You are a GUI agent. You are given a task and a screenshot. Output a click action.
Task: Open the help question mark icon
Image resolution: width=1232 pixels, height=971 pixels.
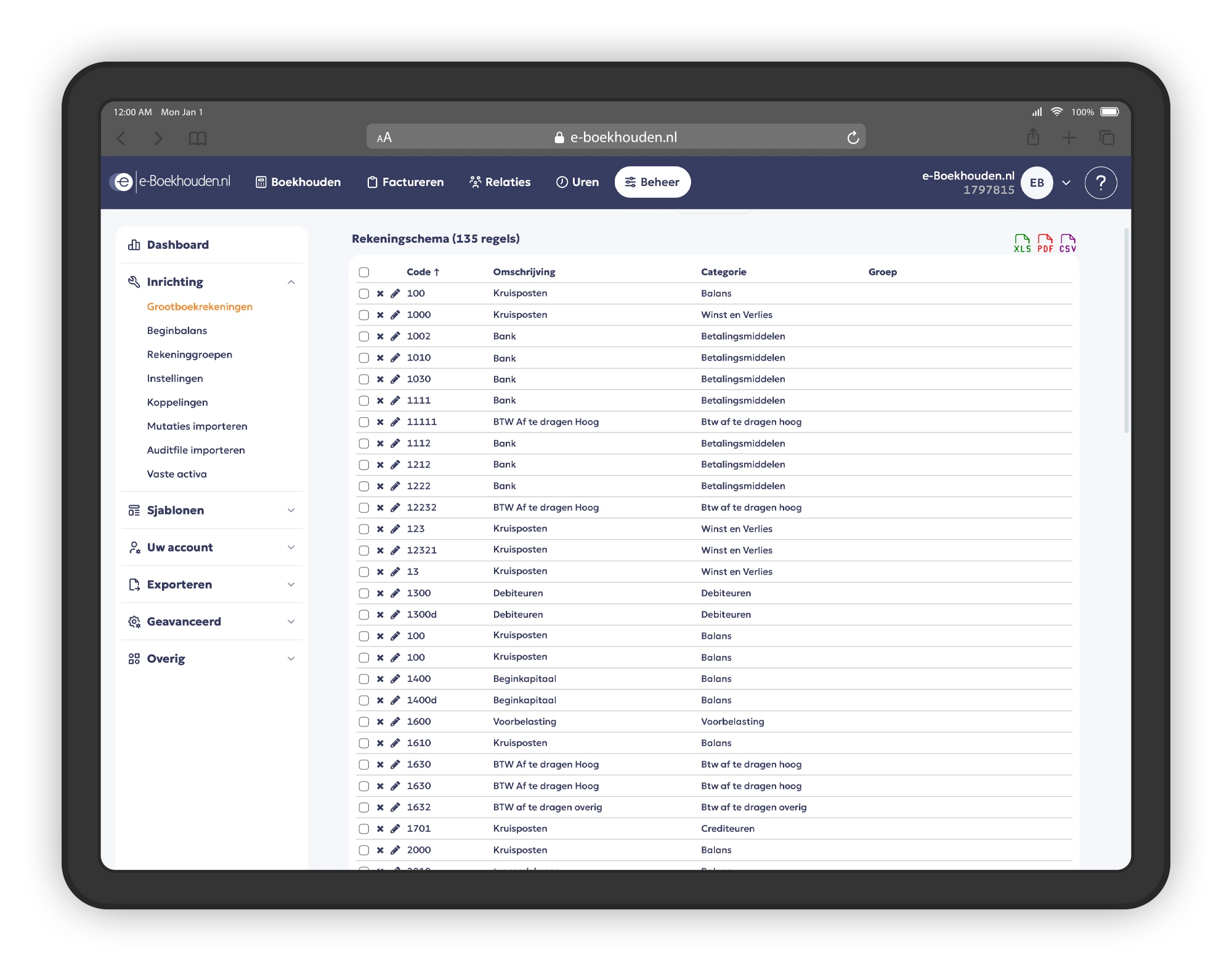click(1100, 183)
